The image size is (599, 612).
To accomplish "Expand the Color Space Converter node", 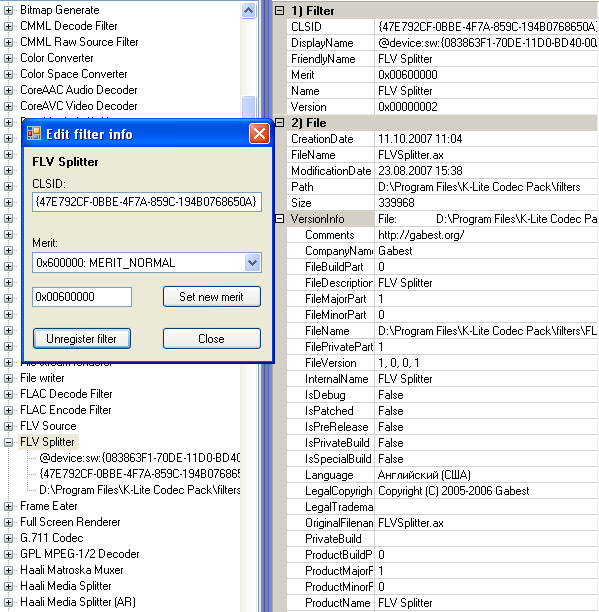I will 8,74.
